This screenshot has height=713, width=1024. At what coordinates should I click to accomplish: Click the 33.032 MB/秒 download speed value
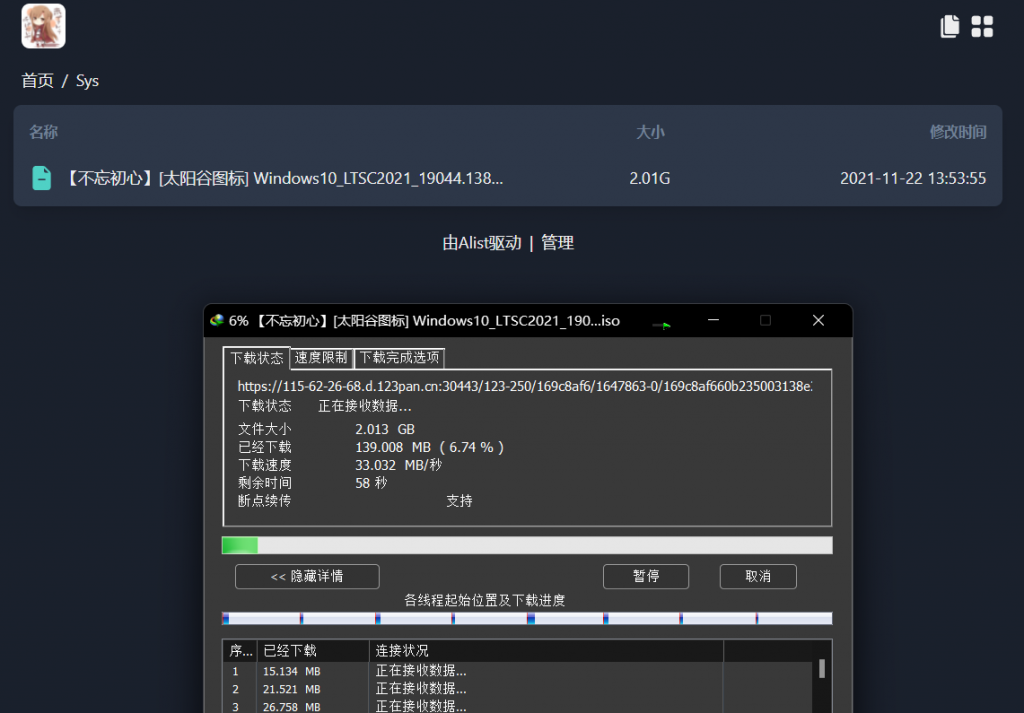point(398,465)
